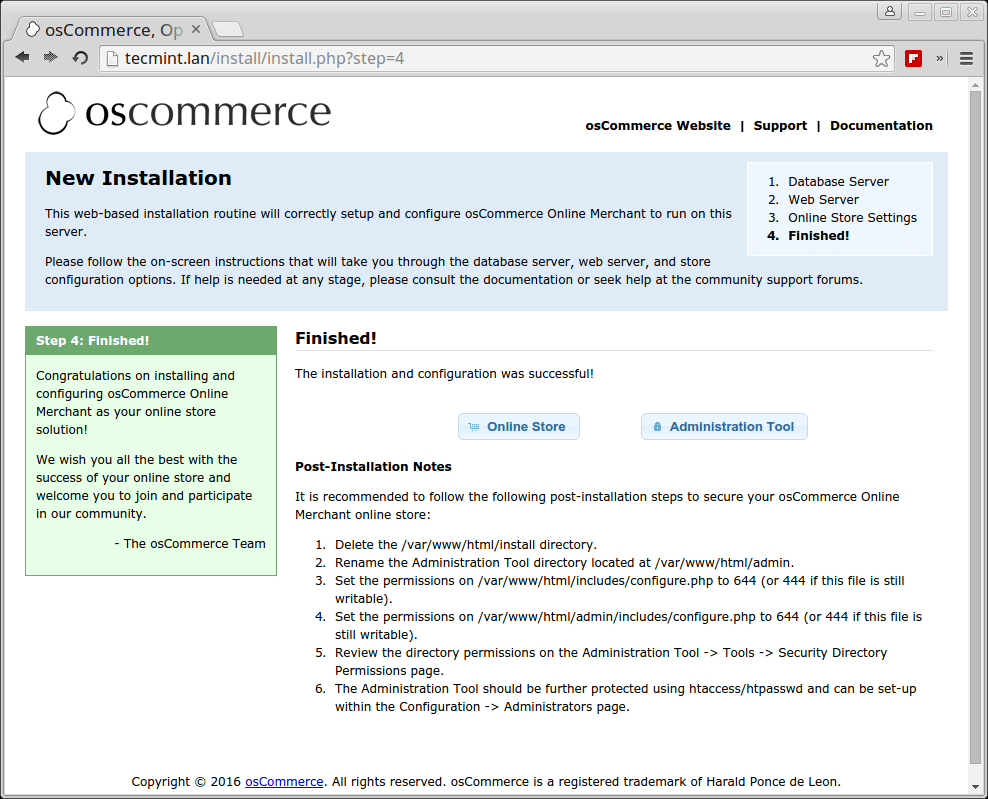The width and height of the screenshot is (988, 799).
Task: Click '- The osCommerce Team' signature
Action: click(x=190, y=544)
